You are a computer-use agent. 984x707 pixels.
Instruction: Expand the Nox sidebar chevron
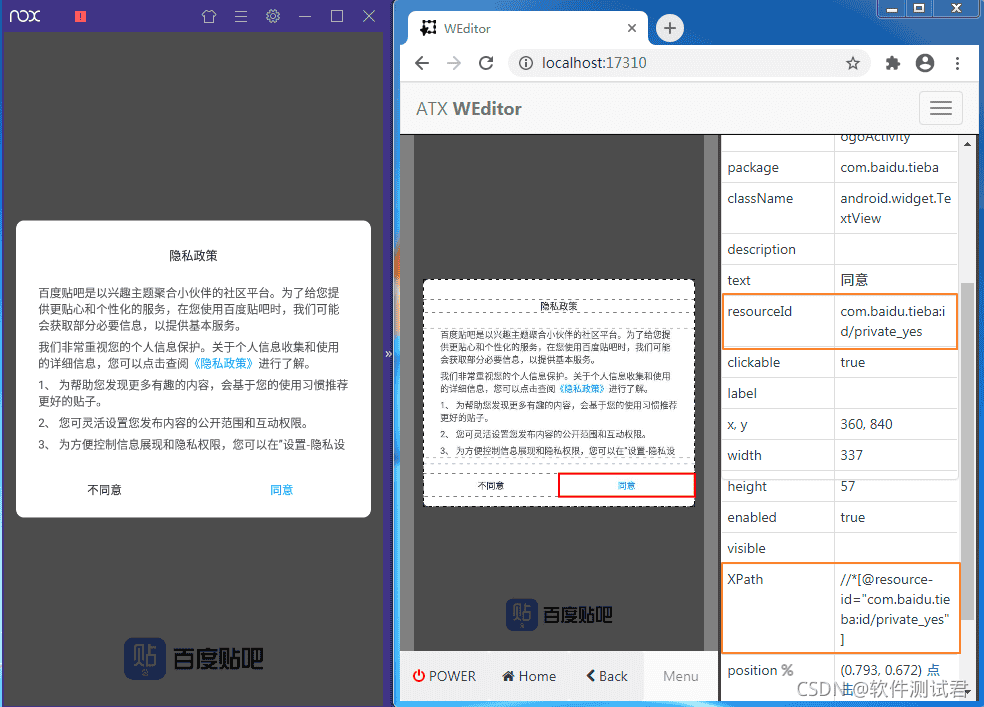pos(388,353)
